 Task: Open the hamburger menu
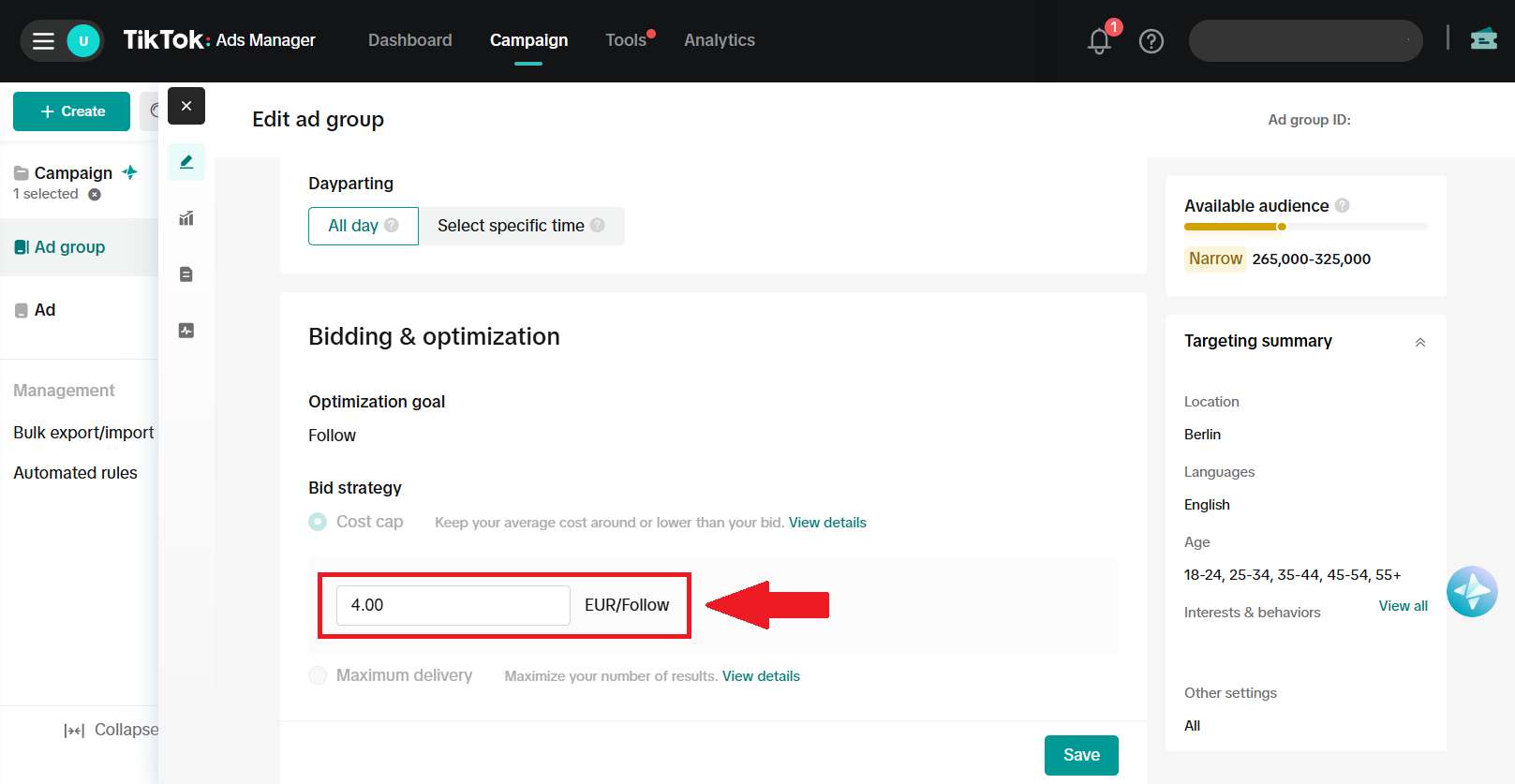43,40
